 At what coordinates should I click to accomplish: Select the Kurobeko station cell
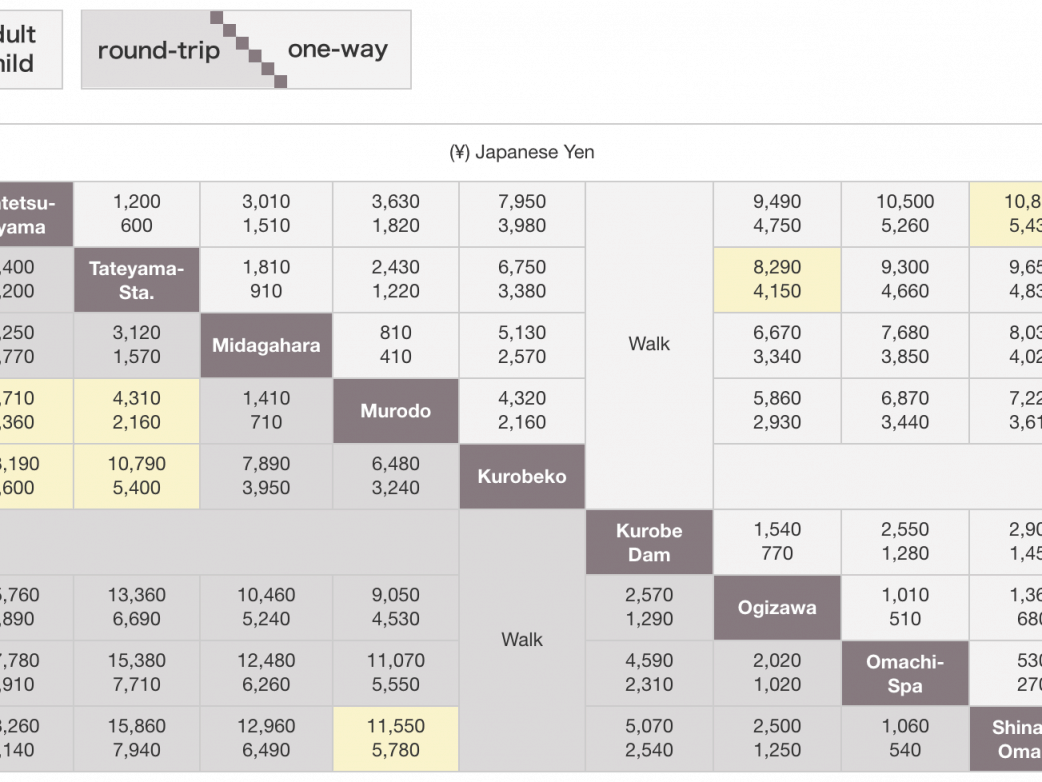click(x=521, y=477)
